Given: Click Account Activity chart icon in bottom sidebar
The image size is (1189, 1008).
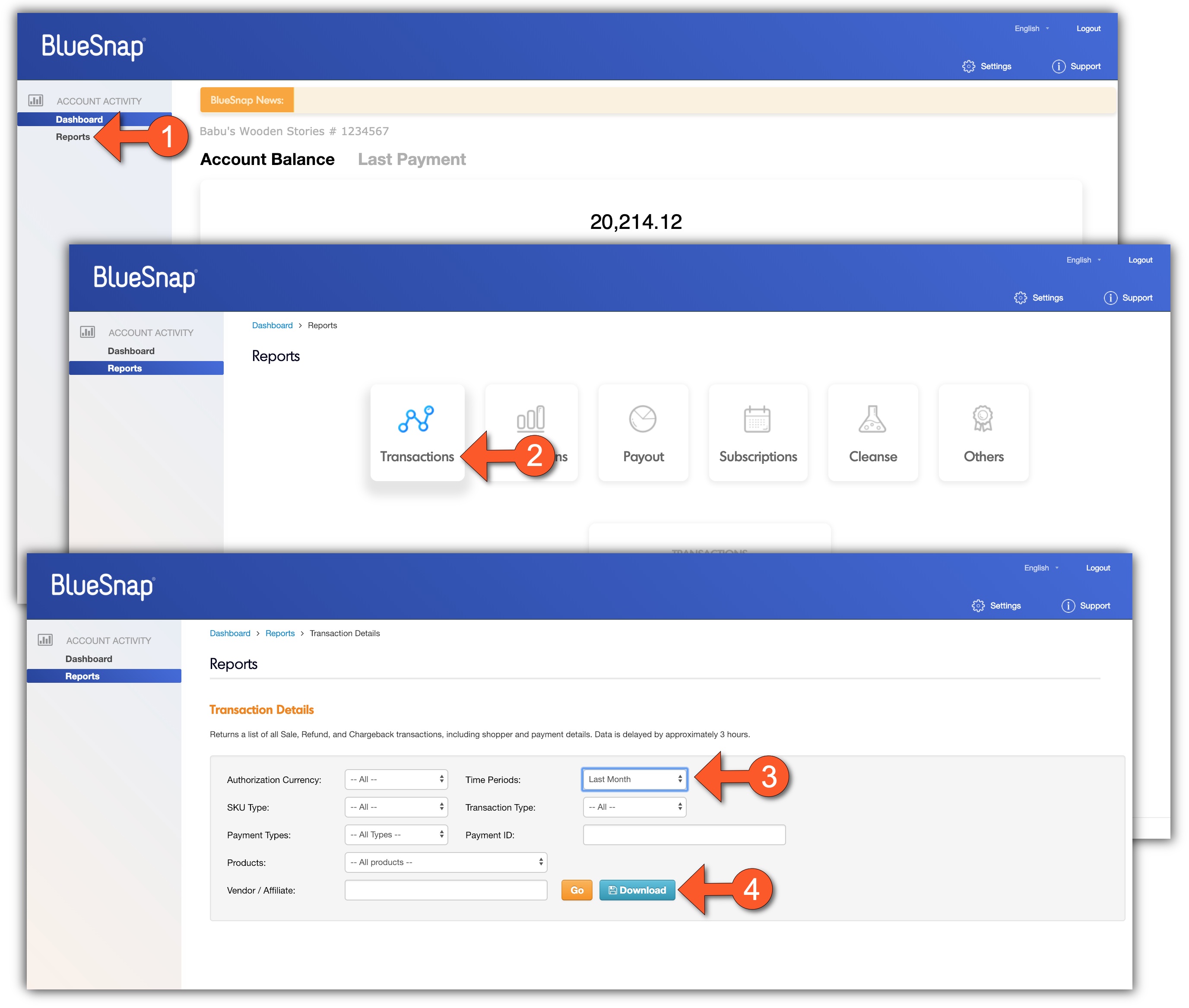Looking at the screenshot, I should pyautogui.click(x=45, y=640).
